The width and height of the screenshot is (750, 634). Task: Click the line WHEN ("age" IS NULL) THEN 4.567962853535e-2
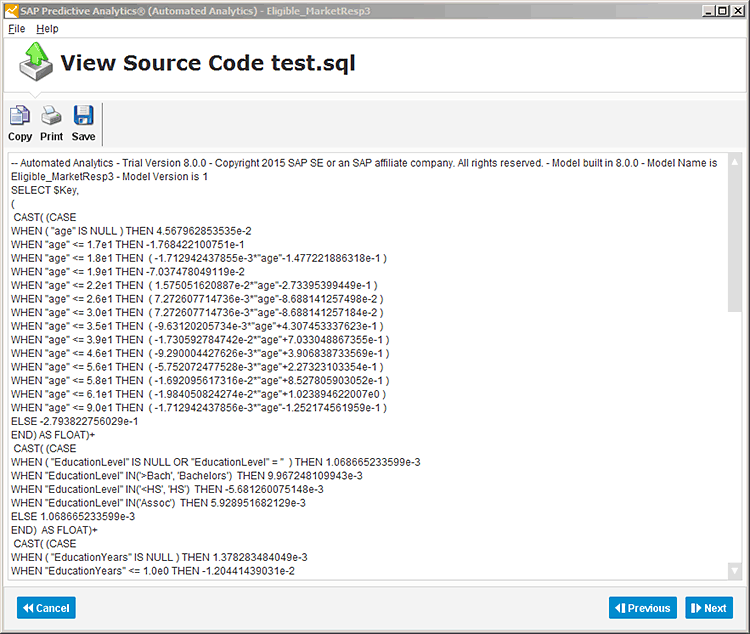click(131, 231)
